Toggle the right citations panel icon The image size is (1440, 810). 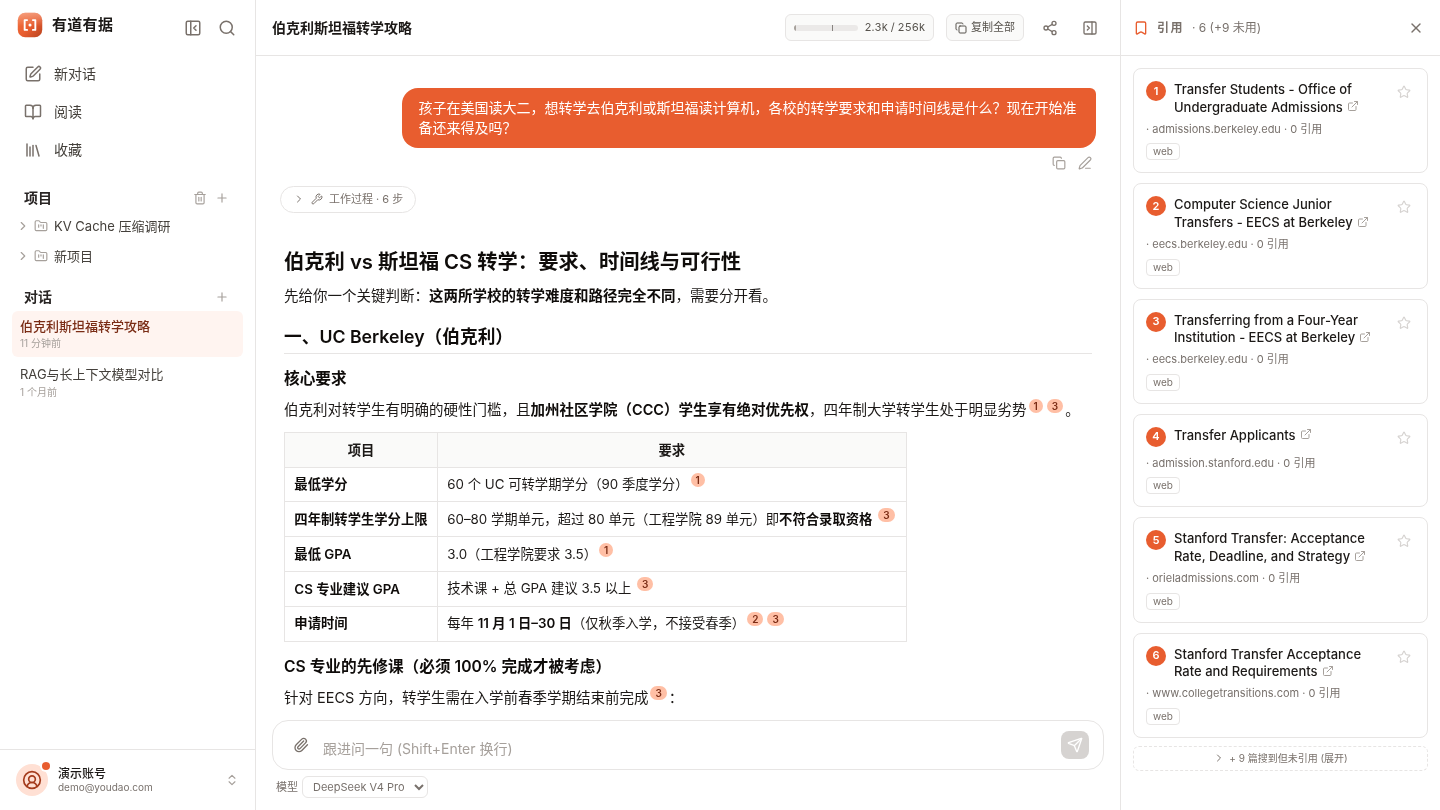tap(1090, 28)
